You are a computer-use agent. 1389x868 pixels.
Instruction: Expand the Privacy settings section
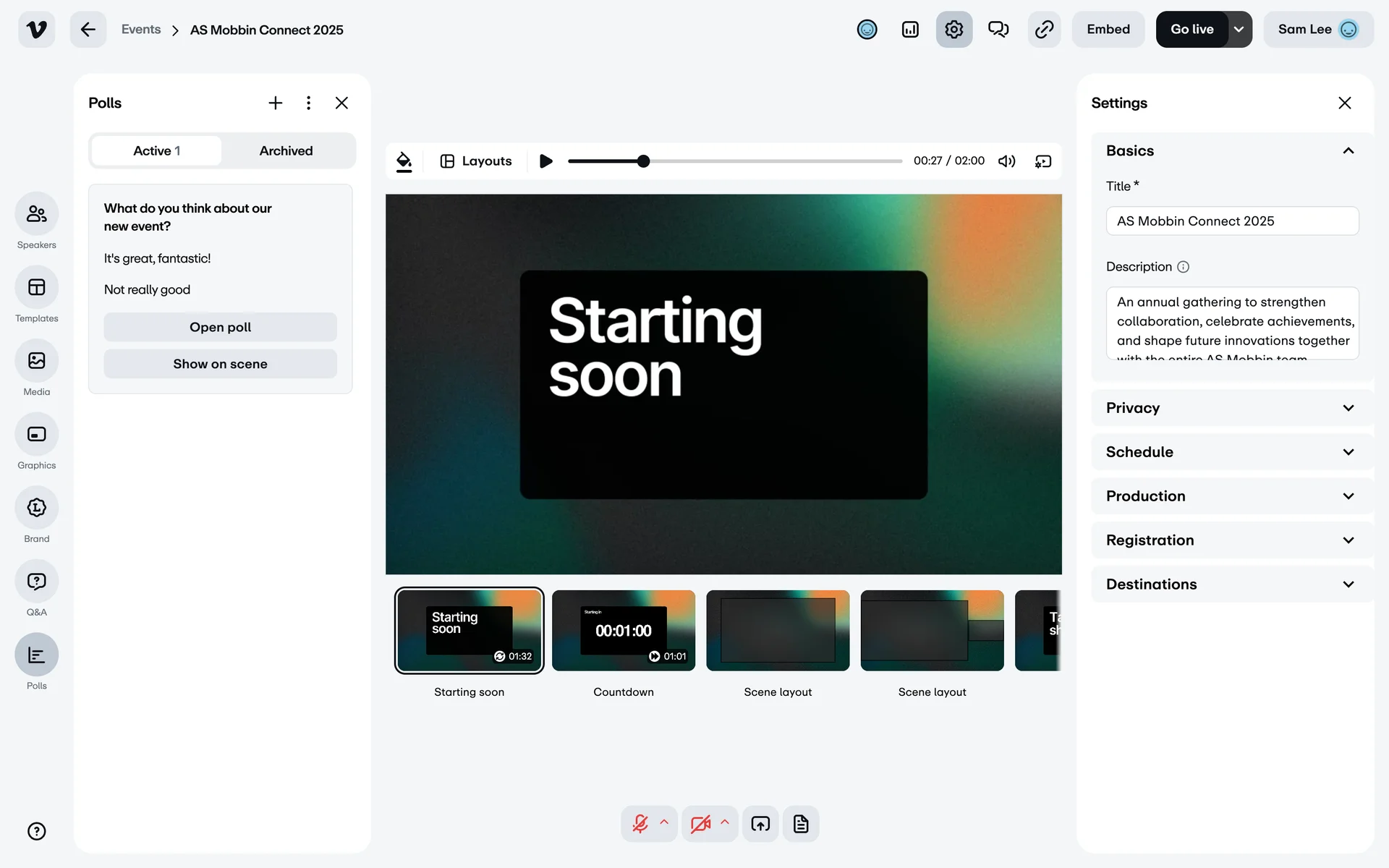1231,408
